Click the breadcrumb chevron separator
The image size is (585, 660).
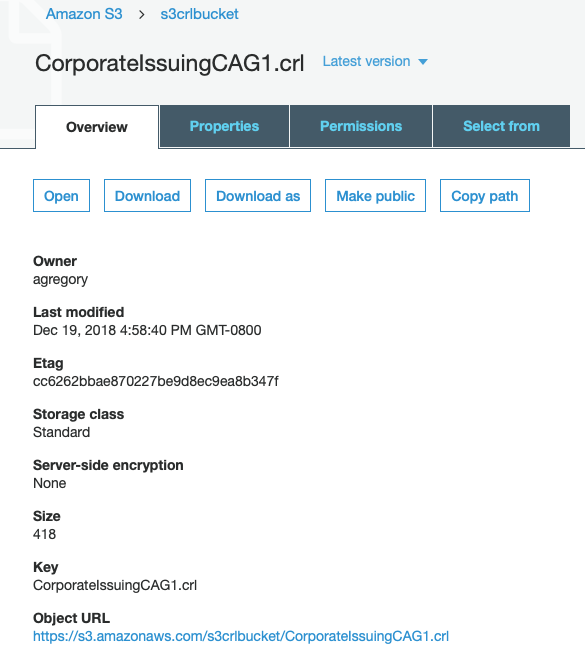(x=142, y=15)
